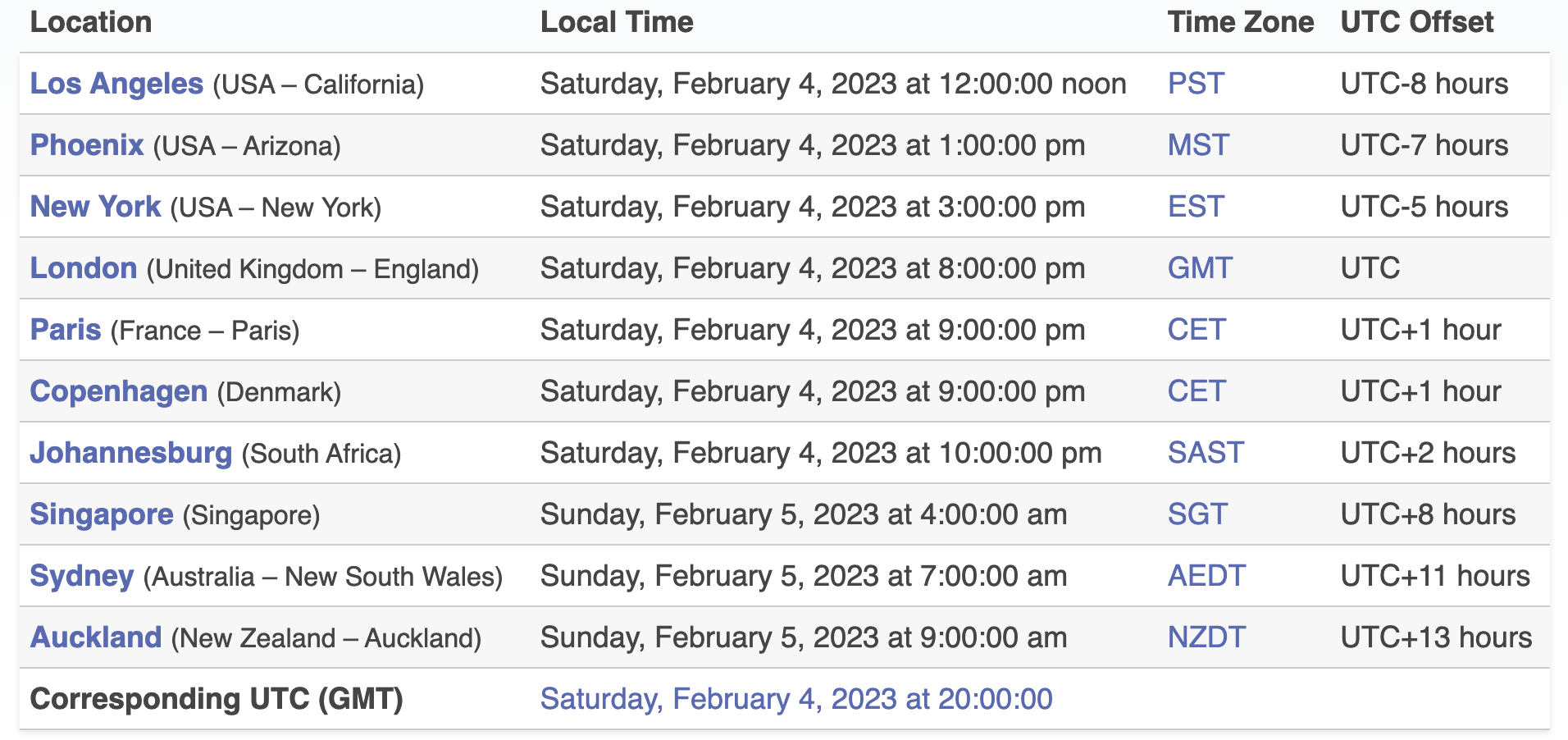This screenshot has height=740, width=1568.
Task: Open the GMT time zone link
Action: point(1200,268)
